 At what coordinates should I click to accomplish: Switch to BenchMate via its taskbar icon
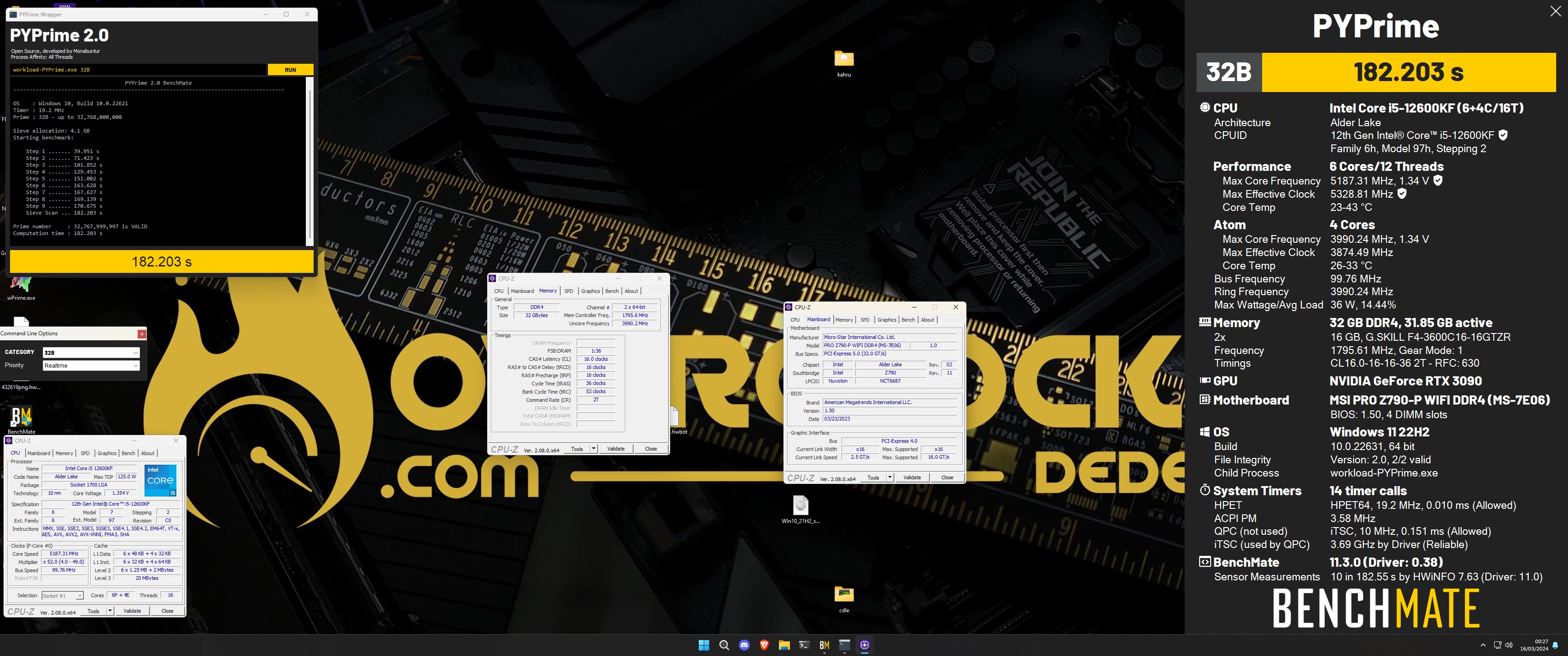pos(824,645)
